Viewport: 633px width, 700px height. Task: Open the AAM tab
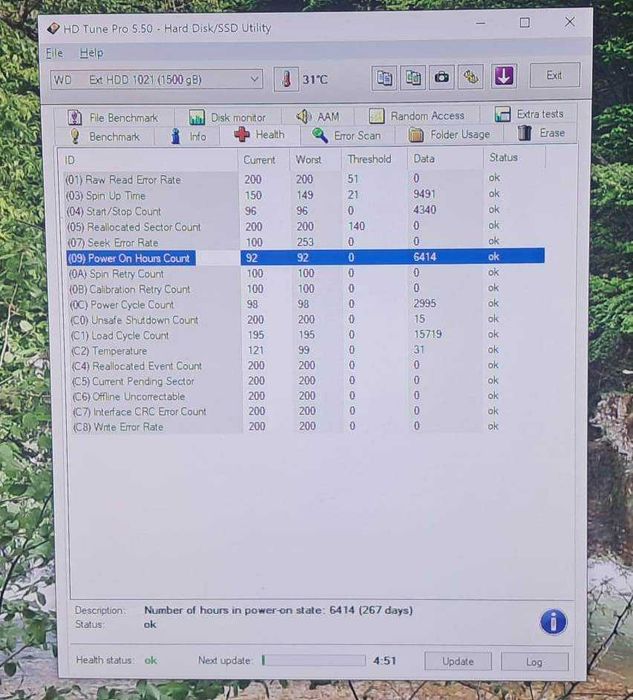(318, 117)
